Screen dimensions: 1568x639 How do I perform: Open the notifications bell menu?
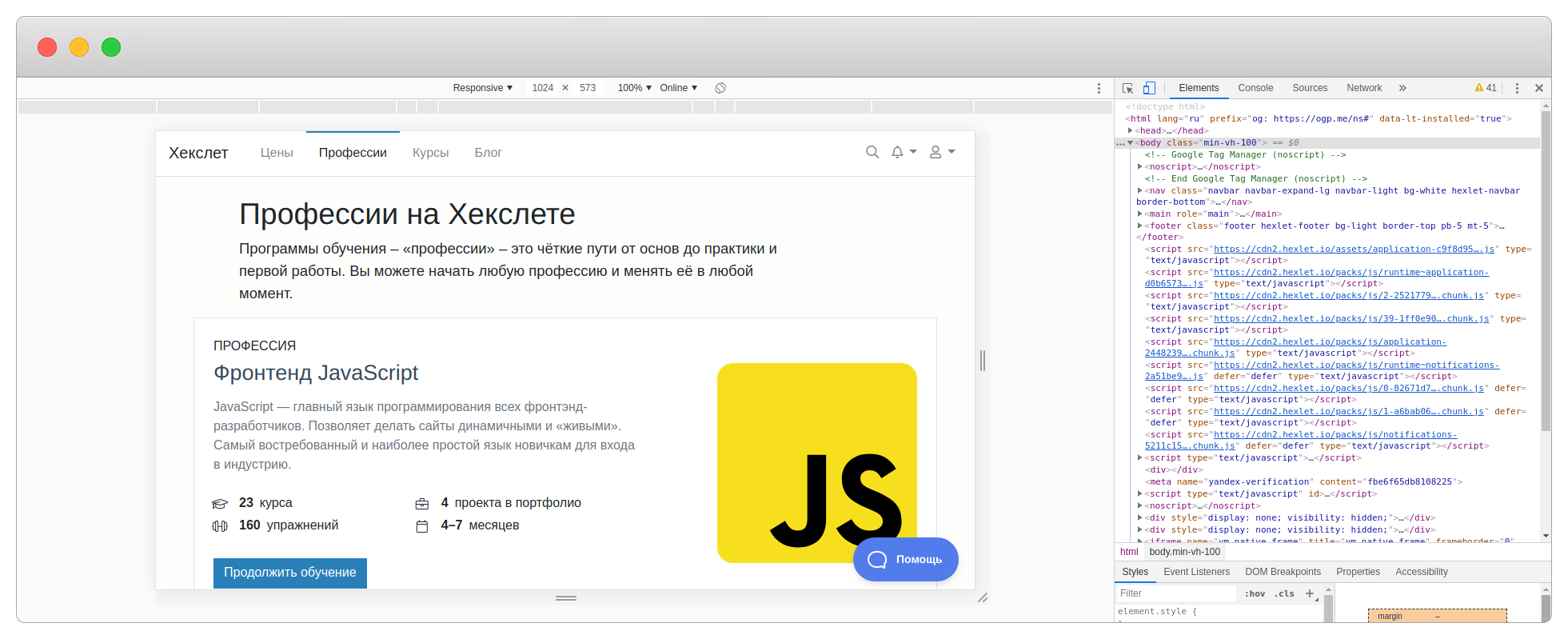point(903,152)
